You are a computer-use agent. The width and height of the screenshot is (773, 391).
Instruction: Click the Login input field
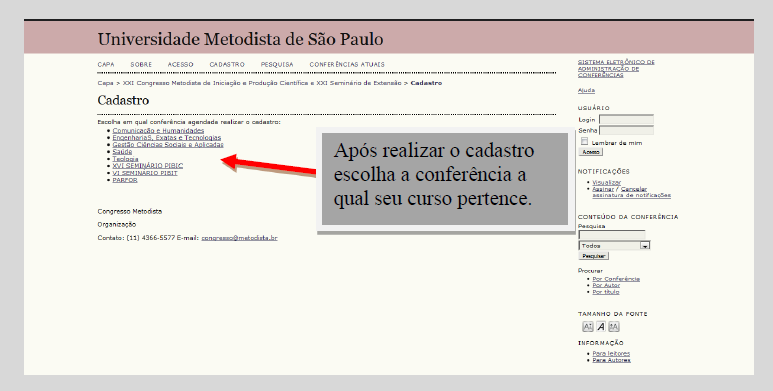coord(626,119)
